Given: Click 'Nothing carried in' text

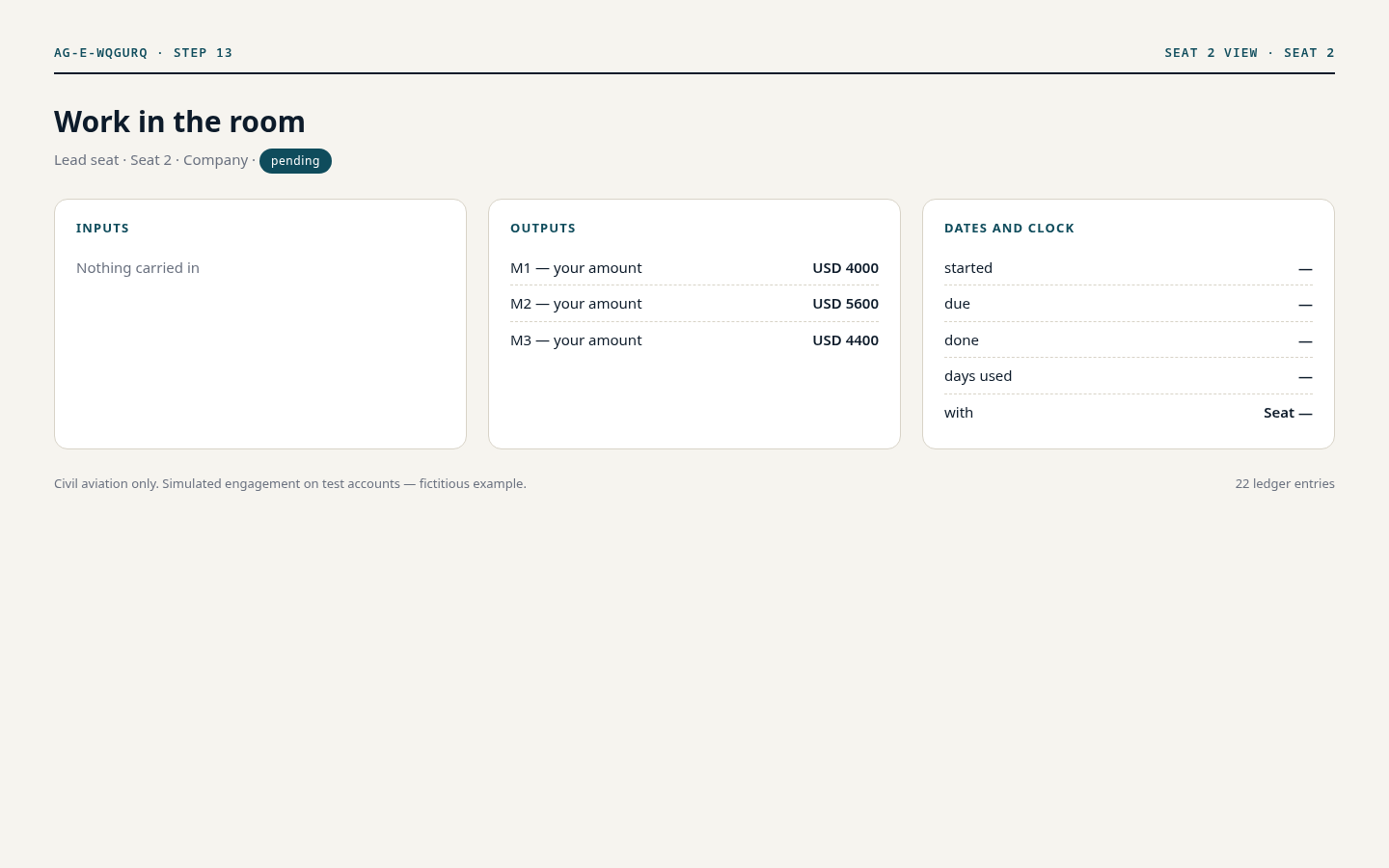Looking at the screenshot, I should [138, 268].
